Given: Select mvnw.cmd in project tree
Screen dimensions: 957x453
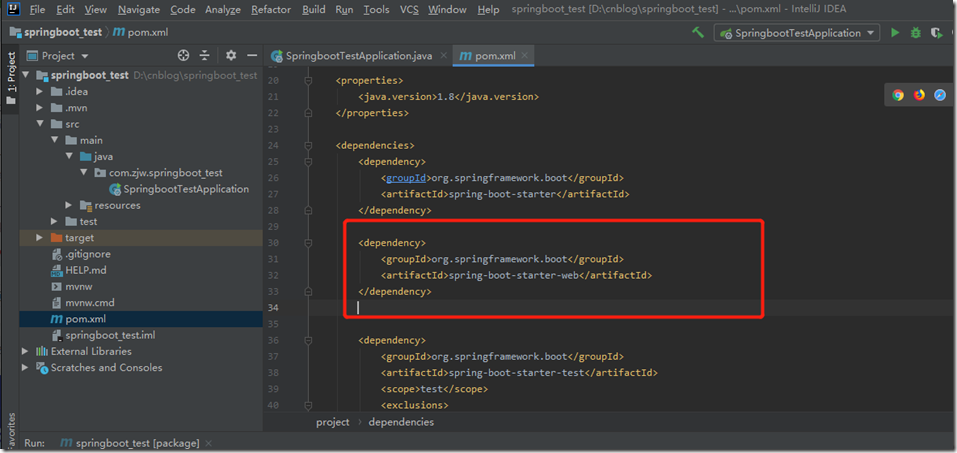Looking at the screenshot, I should tap(90, 302).
